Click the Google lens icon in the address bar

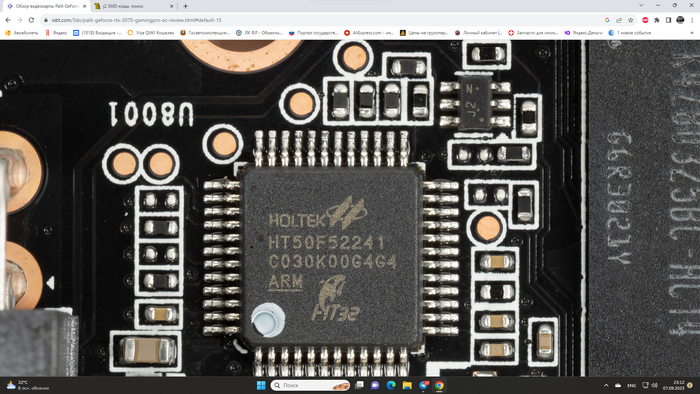pos(607,20)
